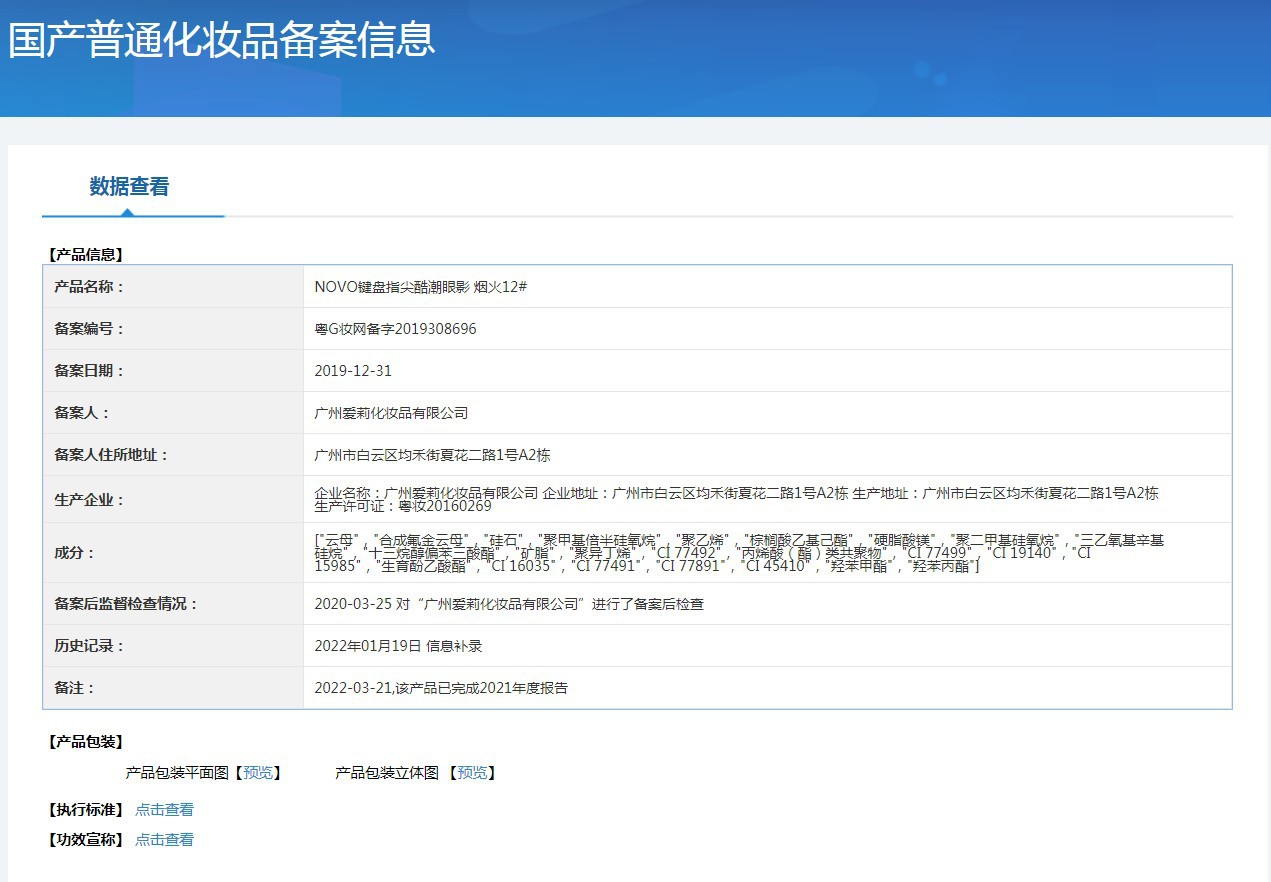Click the ingredient list starting with 云母
This screenshot has height=882, width=1271.
(x=739, y=553)
